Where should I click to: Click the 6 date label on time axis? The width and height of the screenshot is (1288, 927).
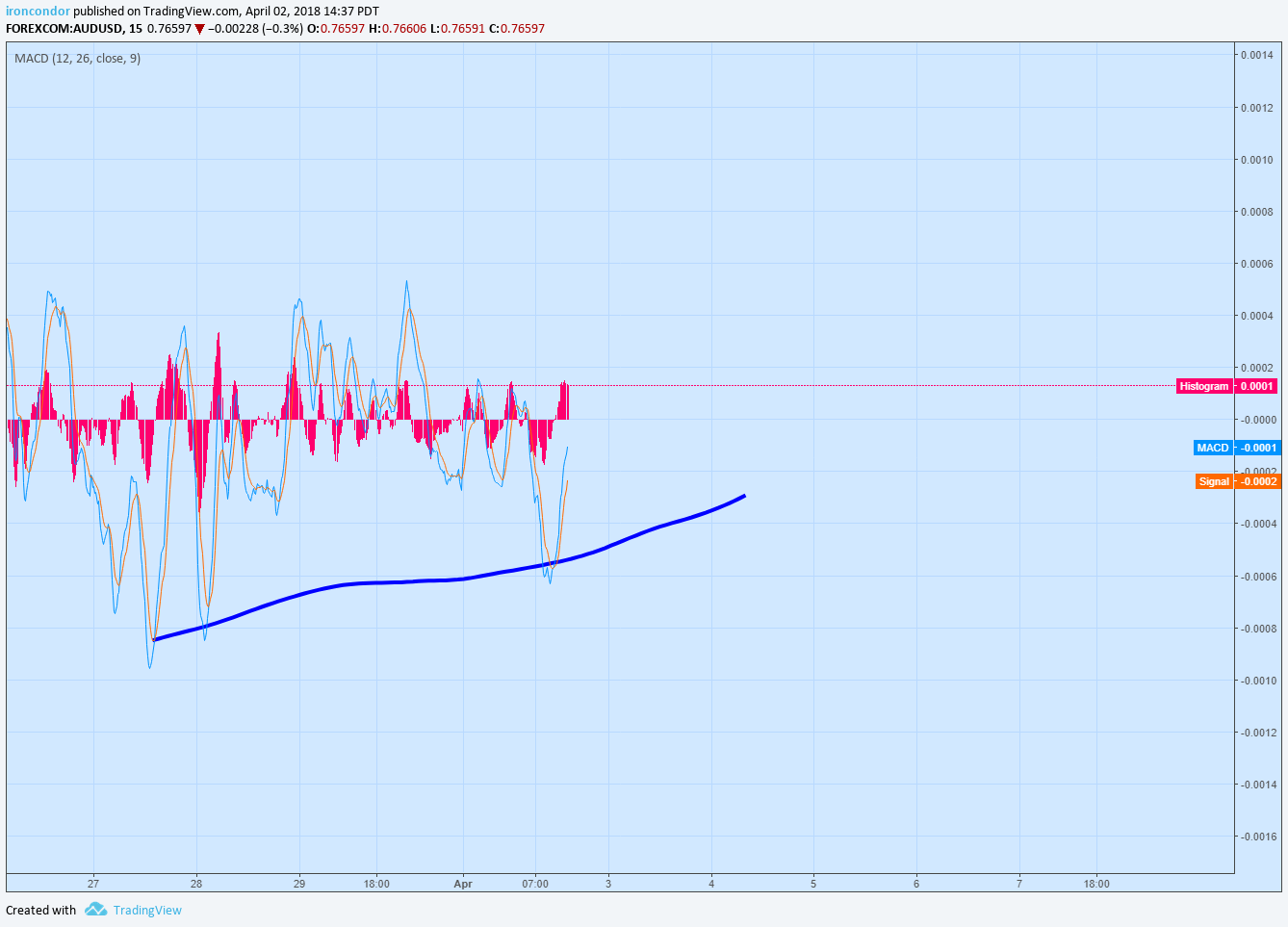tap(916, 884)
